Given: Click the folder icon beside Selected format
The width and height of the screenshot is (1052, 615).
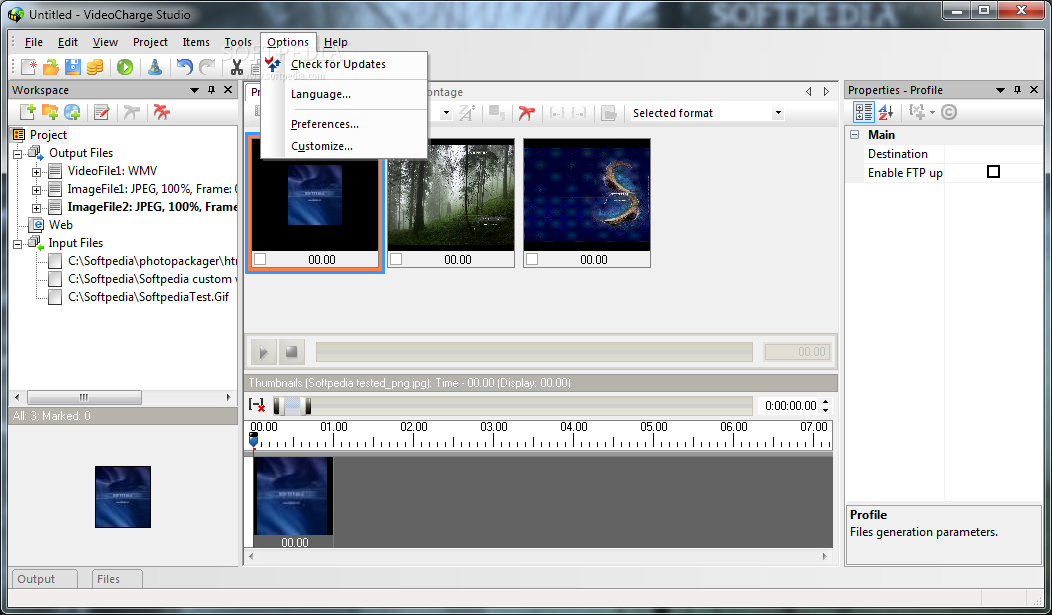Looking at the screenshot, I should coord(609,113).
